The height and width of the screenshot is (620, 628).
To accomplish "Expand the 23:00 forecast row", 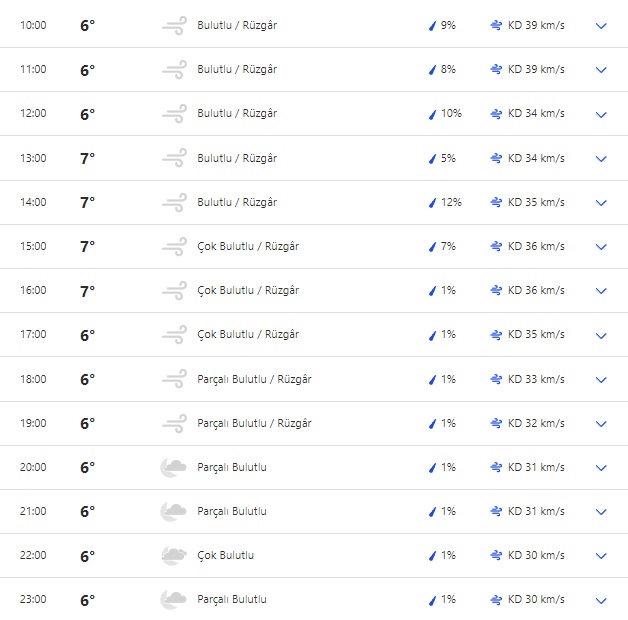I will [601, 600].
